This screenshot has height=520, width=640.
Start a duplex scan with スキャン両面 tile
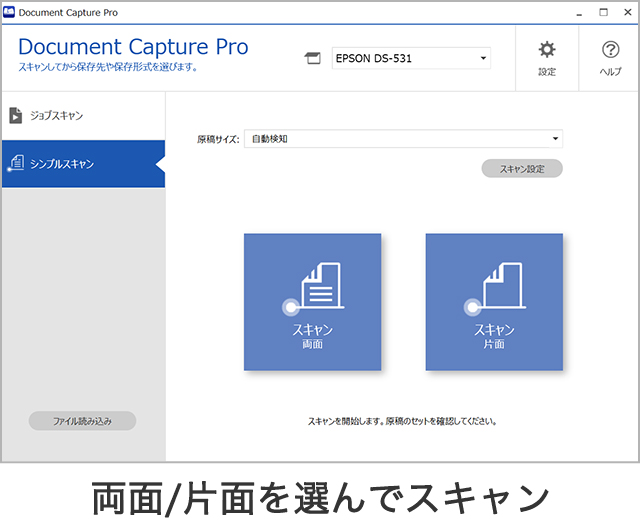click(x=312, y=302)
